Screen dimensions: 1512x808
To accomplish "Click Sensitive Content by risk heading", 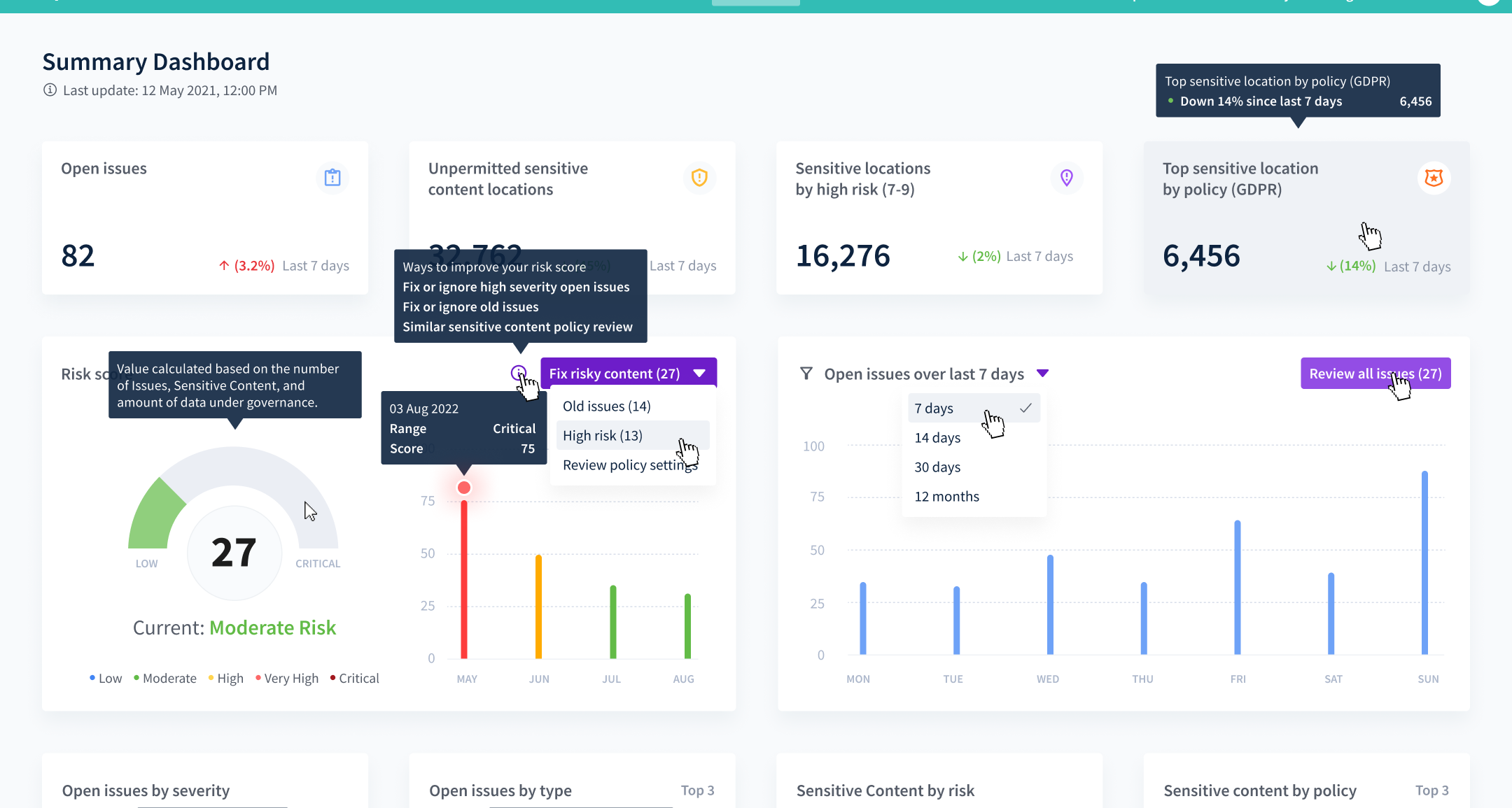I will 885,791.
